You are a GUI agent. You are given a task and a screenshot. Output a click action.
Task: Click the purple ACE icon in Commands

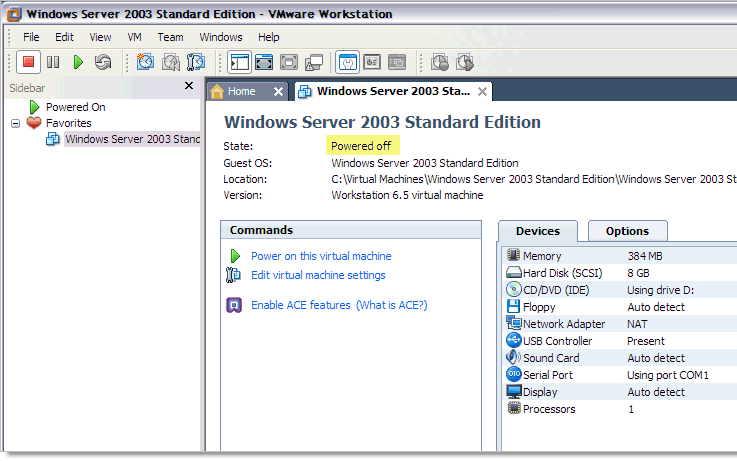click(x=234, y=305)
